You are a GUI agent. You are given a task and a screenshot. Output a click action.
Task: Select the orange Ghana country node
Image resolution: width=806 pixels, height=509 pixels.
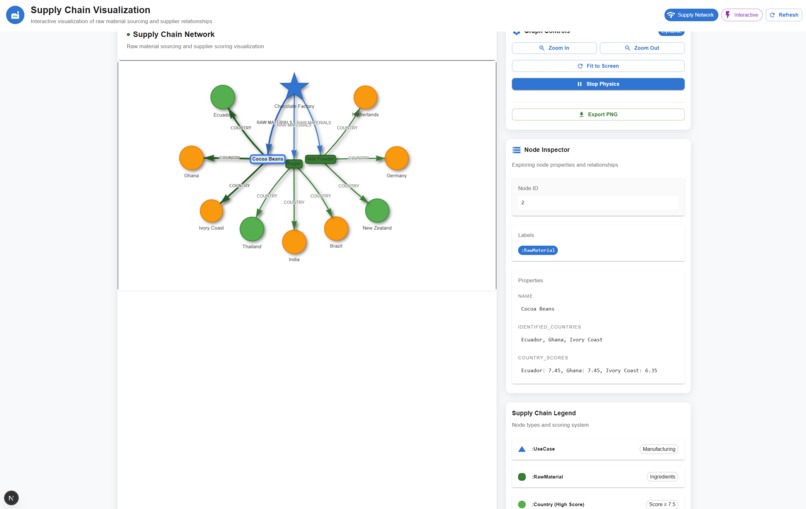(191, 158)
